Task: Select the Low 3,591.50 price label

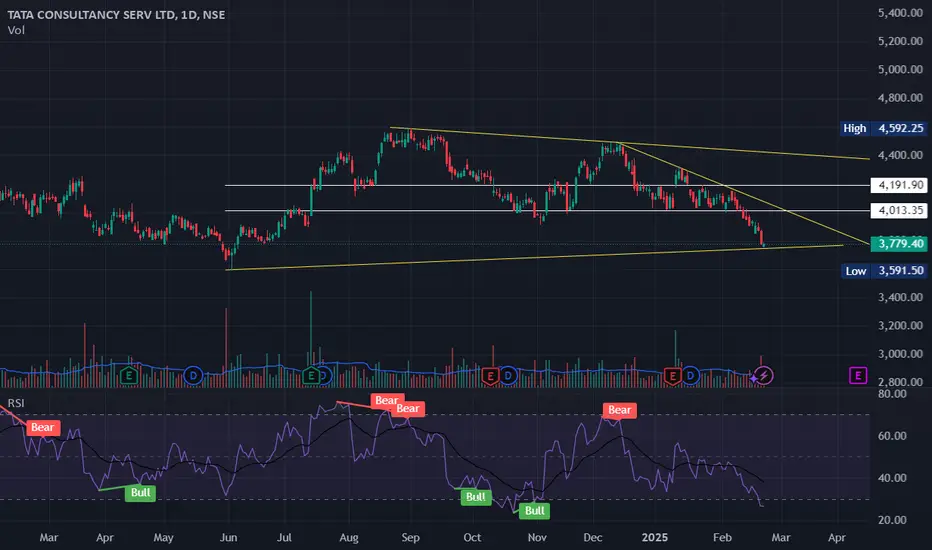Action: [x=884, y=271]
